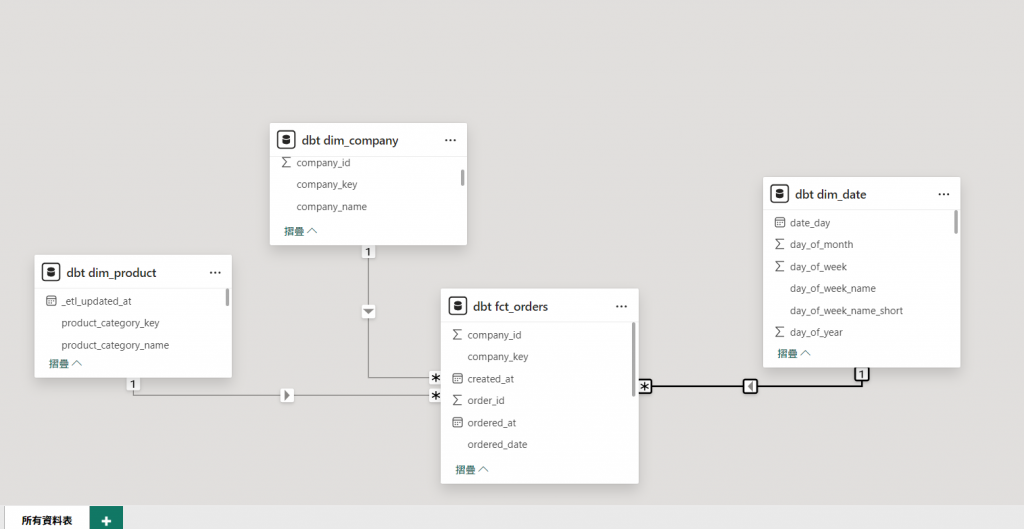Click the dbt fct_orders table database icon
The width and height of the screenshot is (1024, 529).
(x=458, y=306)
